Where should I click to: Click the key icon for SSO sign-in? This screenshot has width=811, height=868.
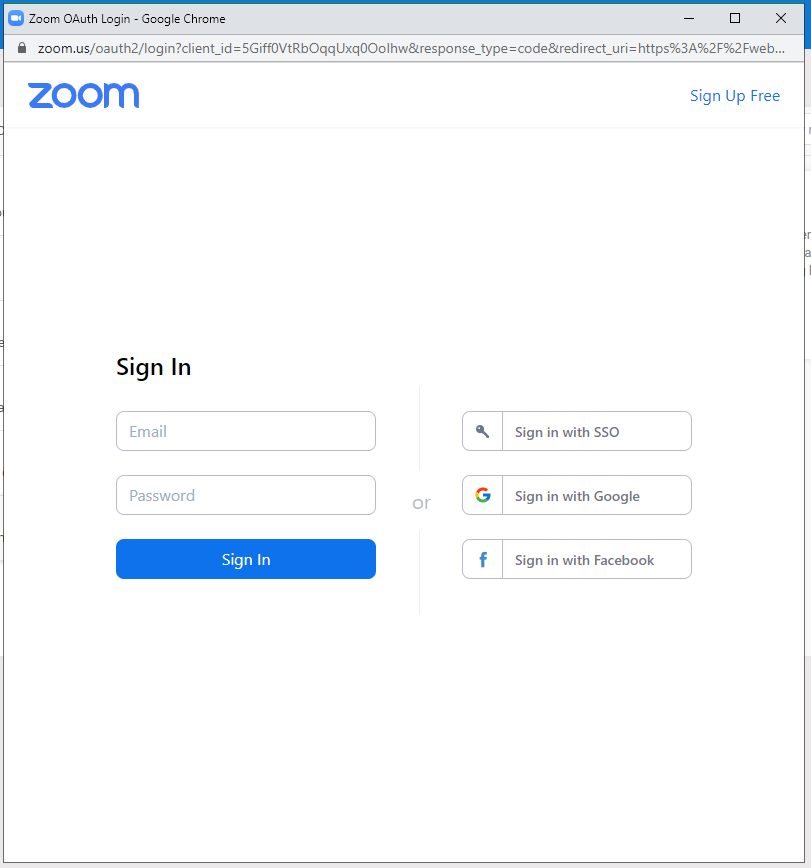pyautogui.click(x=483, y=432)
